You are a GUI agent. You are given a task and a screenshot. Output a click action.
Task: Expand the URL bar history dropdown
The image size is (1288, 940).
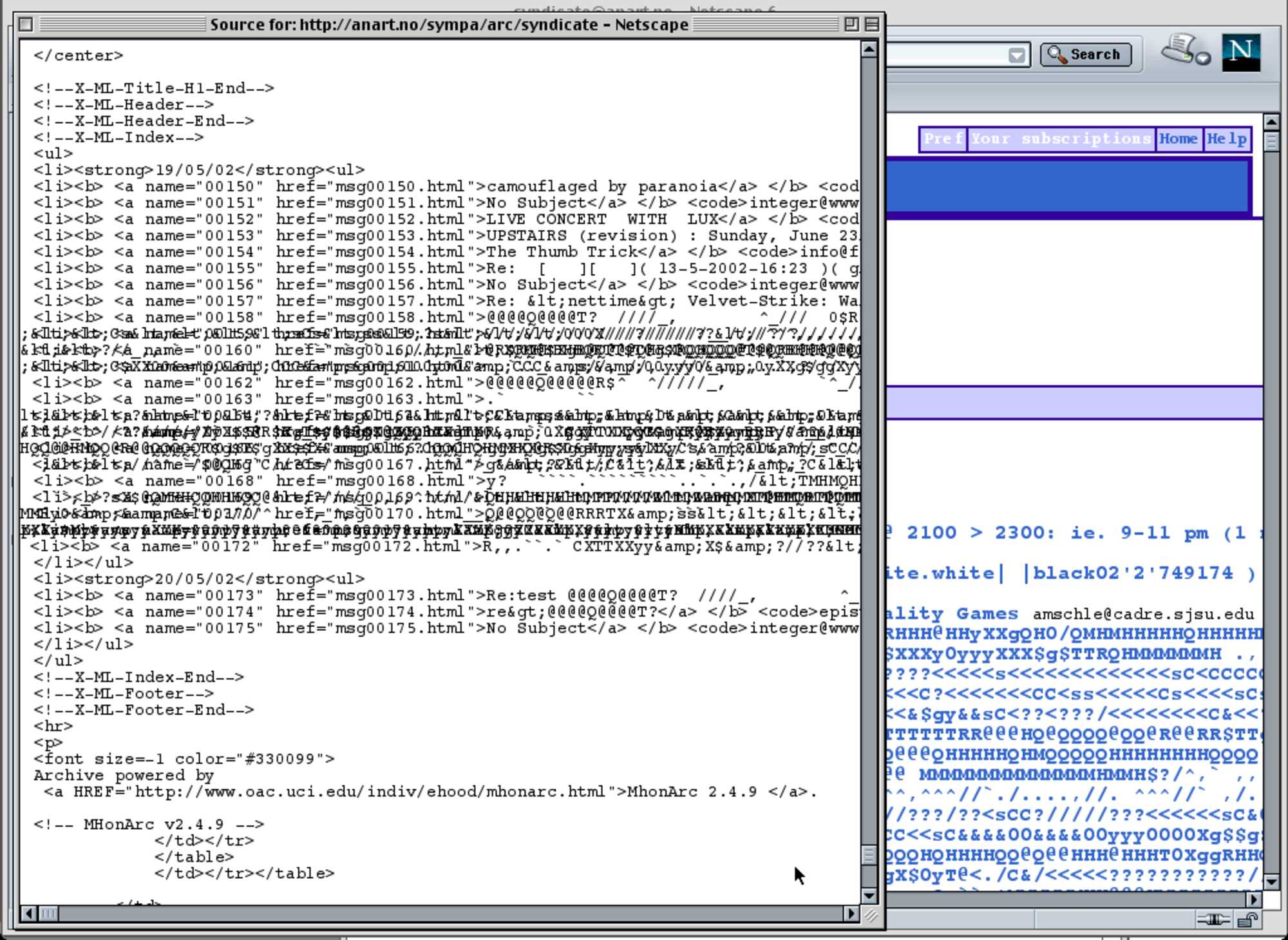pyautogui.click(x=1016, y=55)
